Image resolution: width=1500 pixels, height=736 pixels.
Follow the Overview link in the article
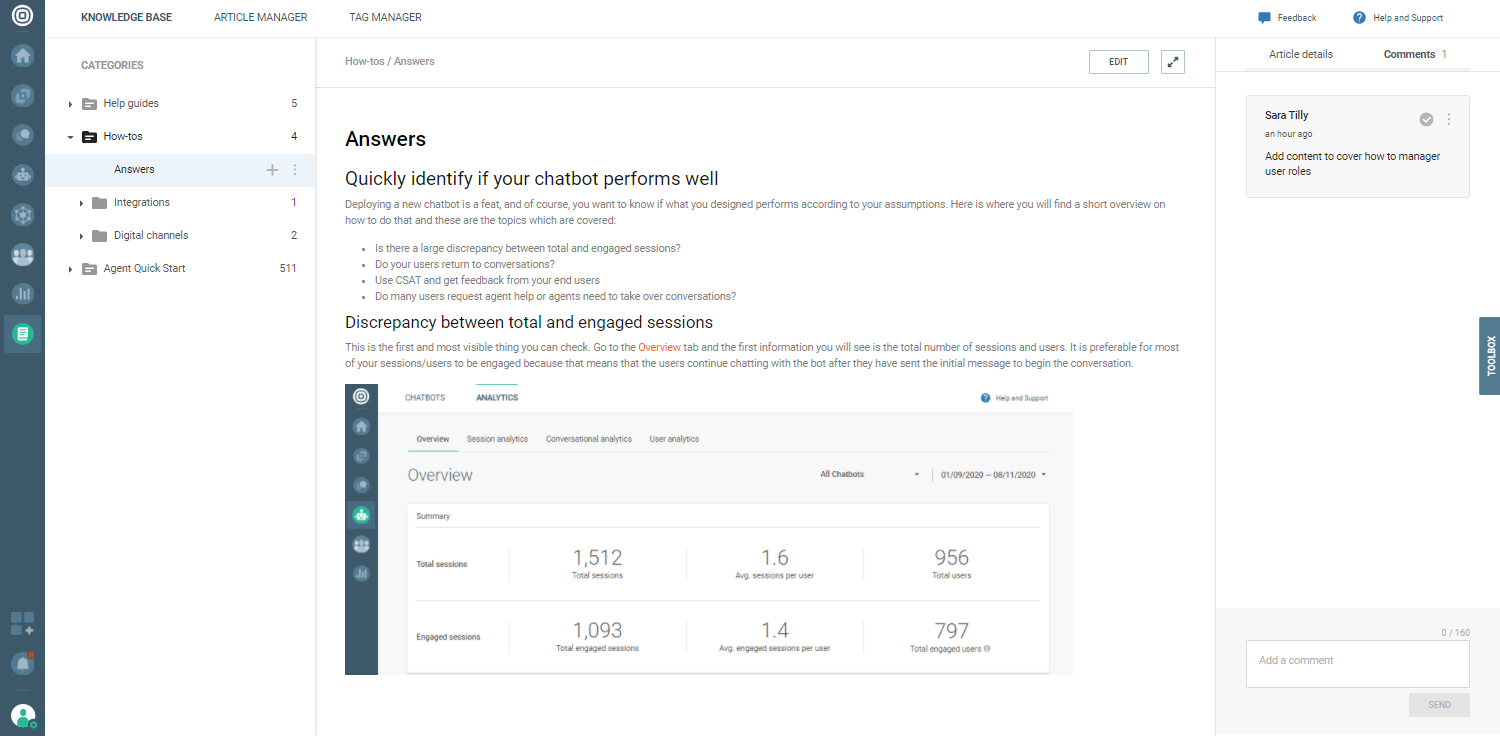click(658, 348)
